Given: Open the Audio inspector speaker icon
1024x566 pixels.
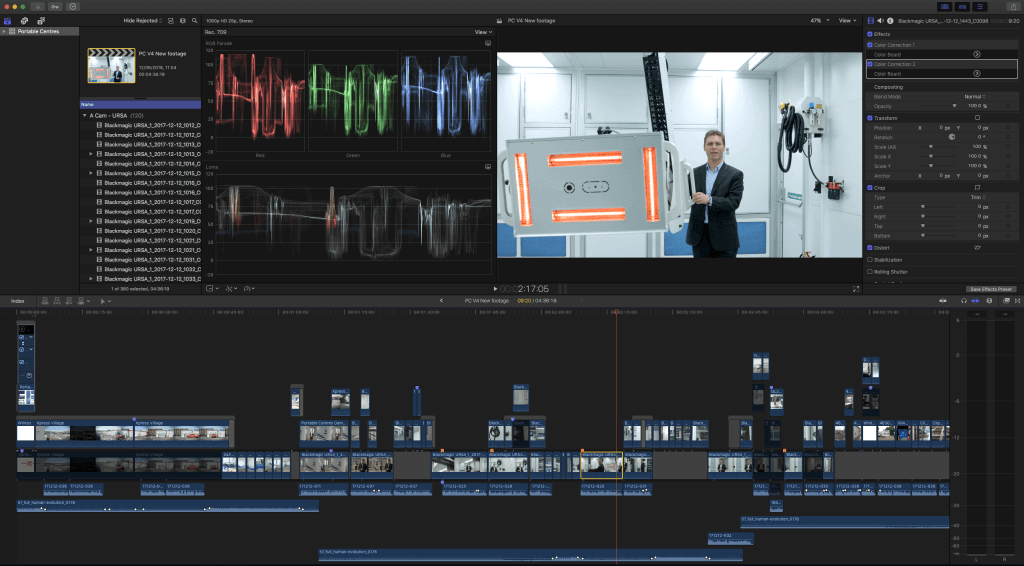Looking at the screenshot, I should point(879,20).
